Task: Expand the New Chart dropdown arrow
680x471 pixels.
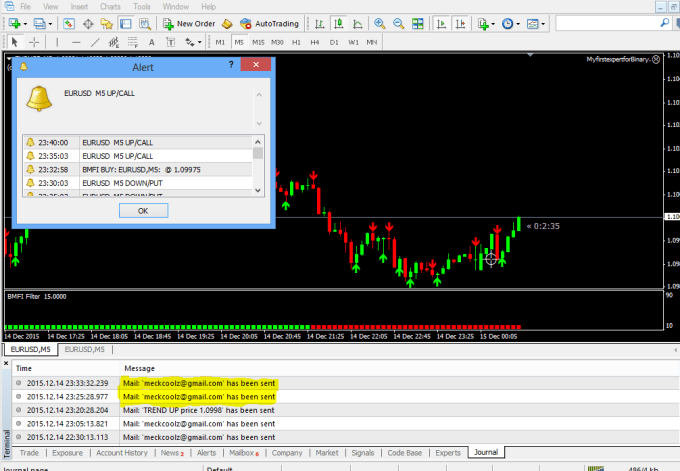Action: 25,24
